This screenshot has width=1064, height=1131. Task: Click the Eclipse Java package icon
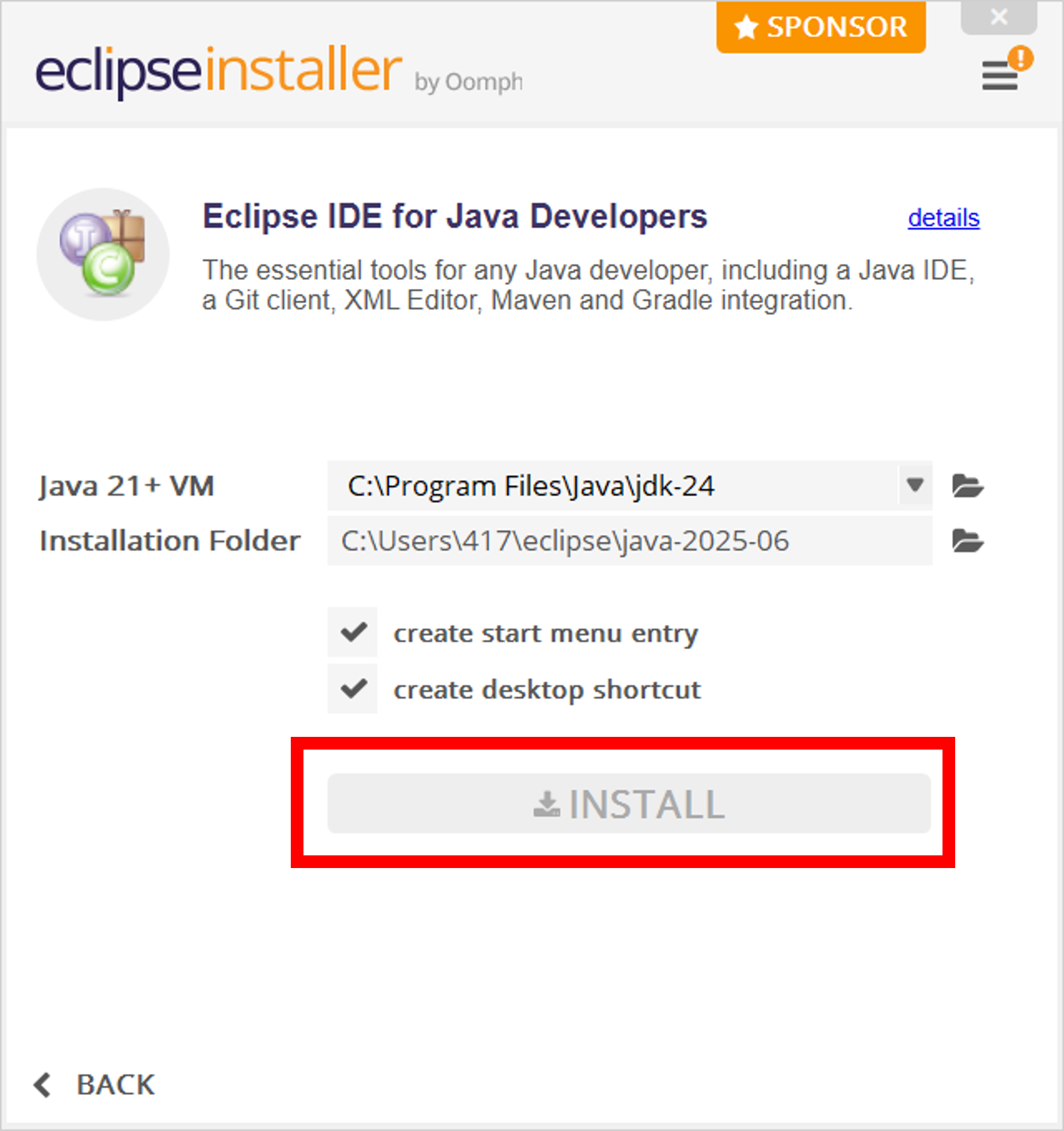pos(103,254)
